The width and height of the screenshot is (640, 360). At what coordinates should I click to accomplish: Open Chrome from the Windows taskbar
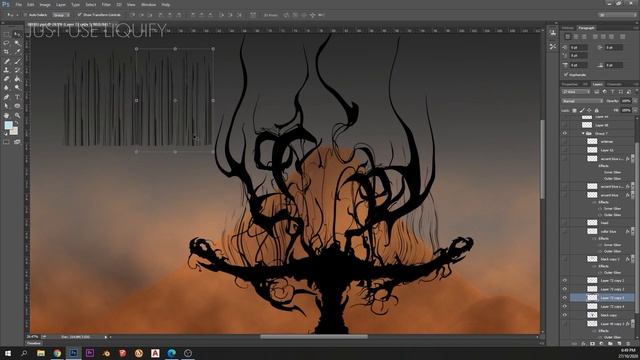[x=57, y=353]
